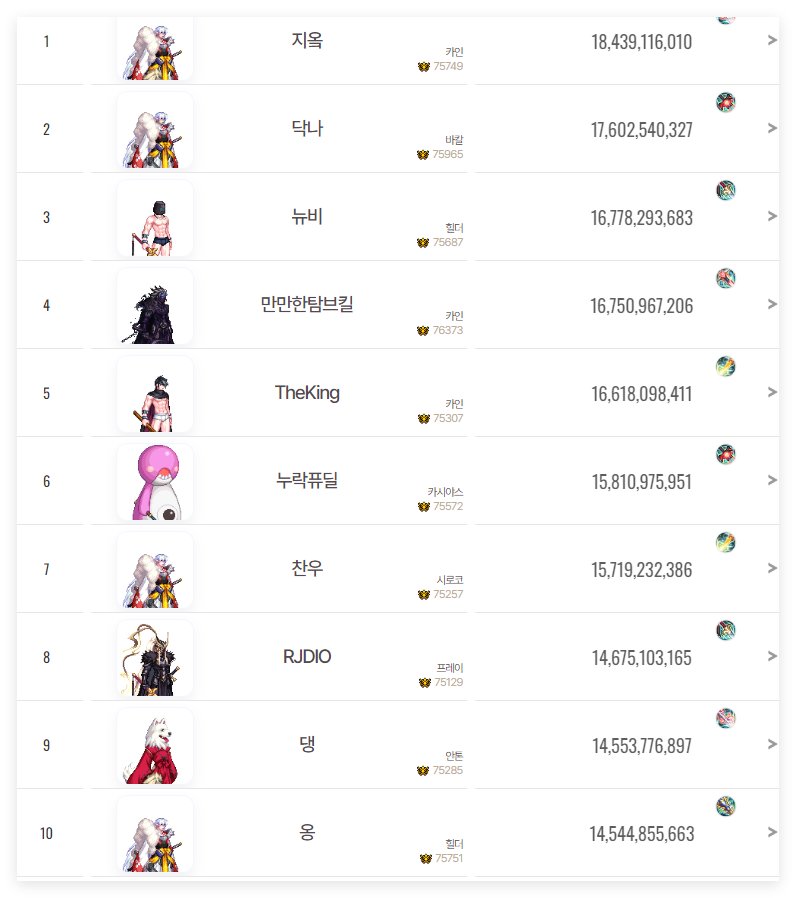Click the circular icon in TheKing's row
The width and height of the screenshot is (796, 898).
pos(726,367)
